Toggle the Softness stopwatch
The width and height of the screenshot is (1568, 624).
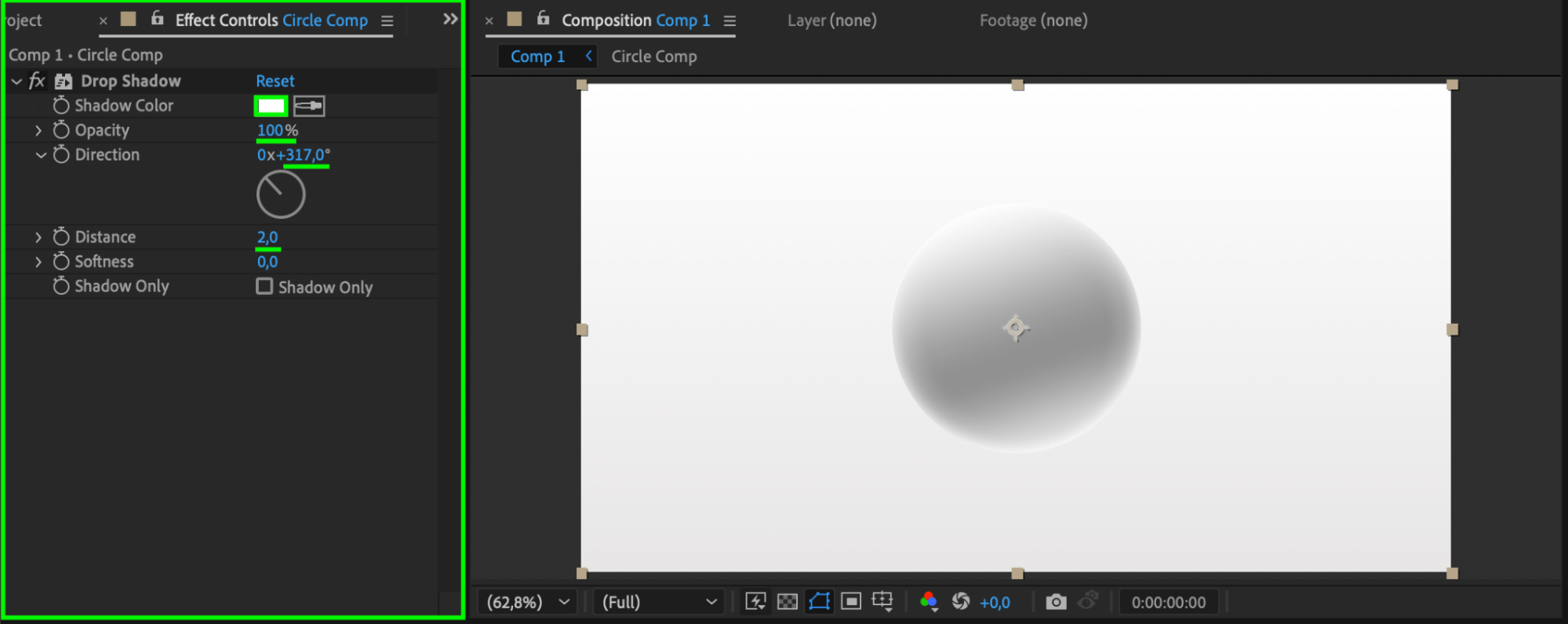[61, 261]
